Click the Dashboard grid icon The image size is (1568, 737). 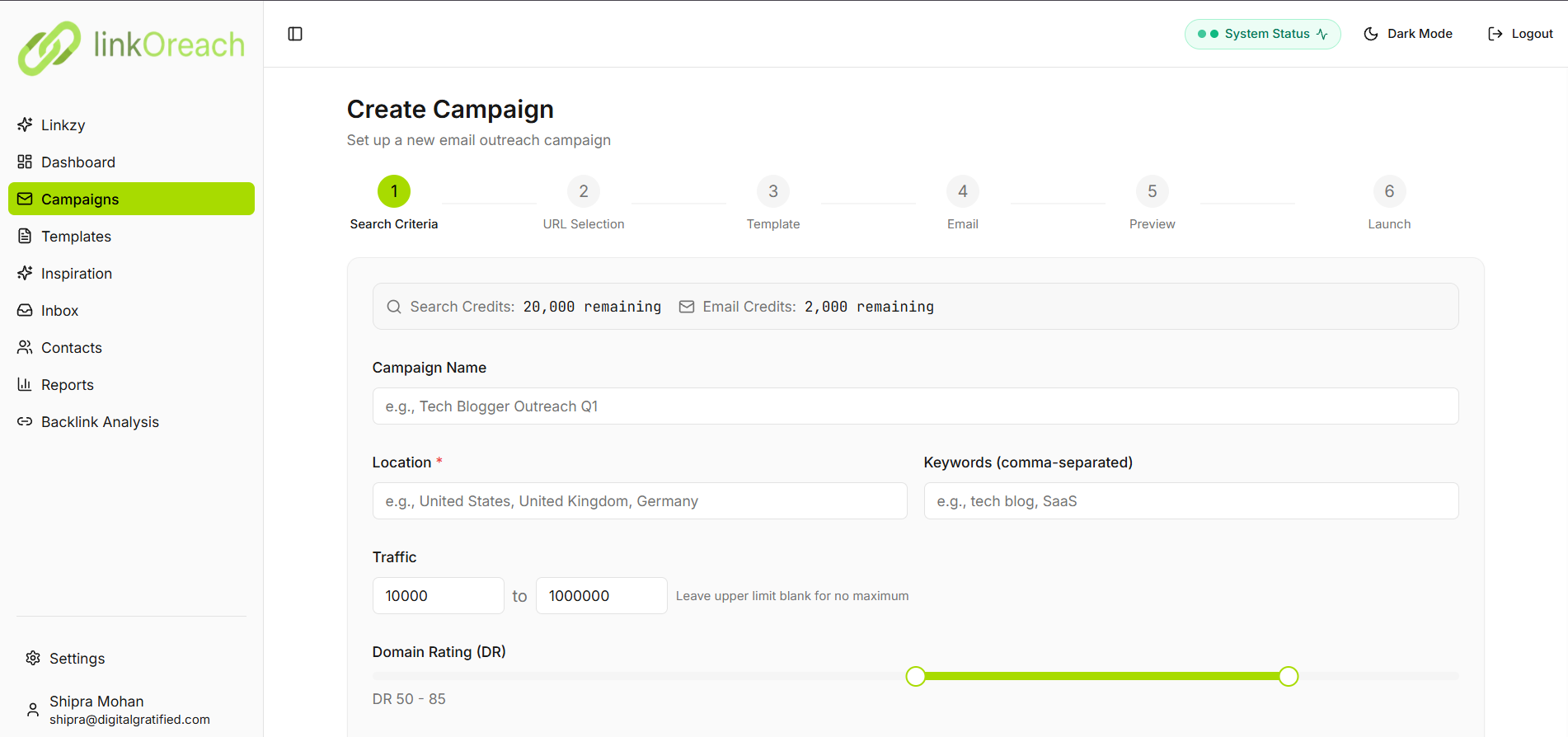pos(25,162)
